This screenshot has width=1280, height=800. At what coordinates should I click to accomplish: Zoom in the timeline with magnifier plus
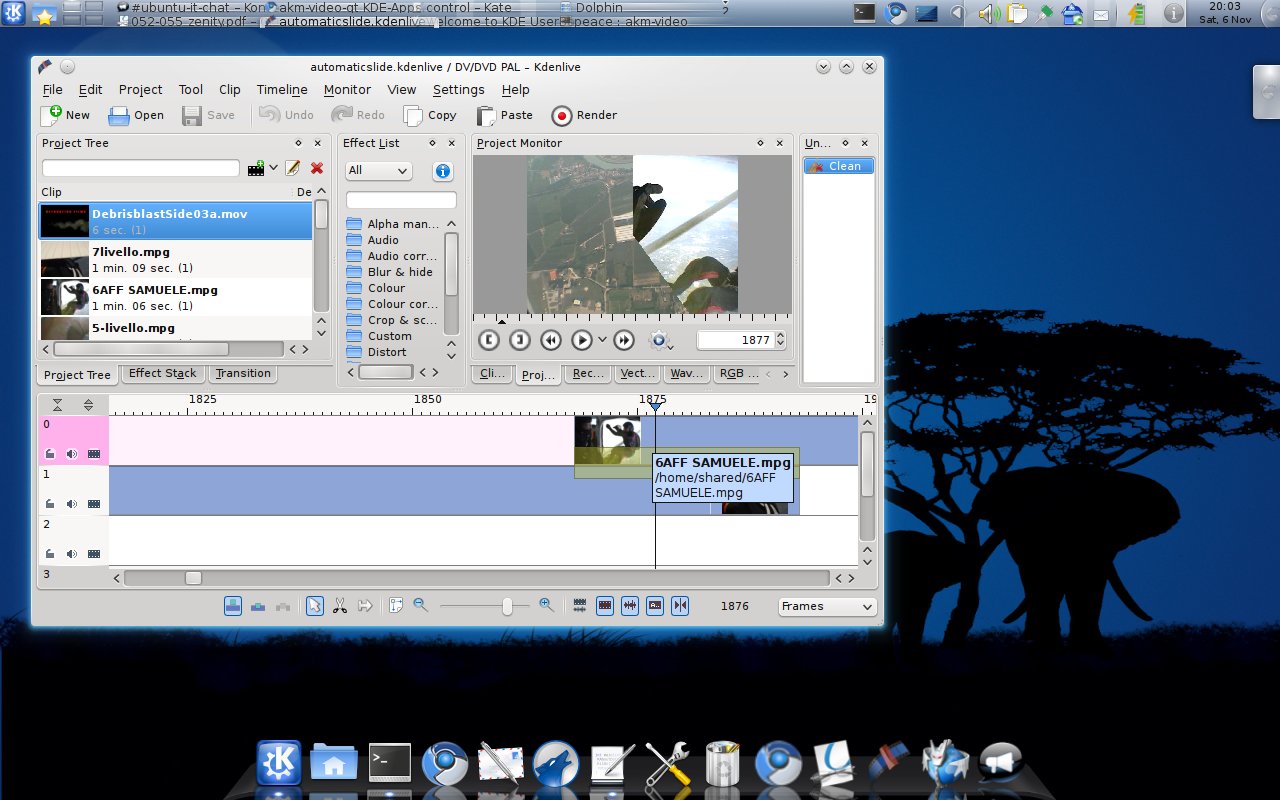pyautogui.click(x=546, y=605)
